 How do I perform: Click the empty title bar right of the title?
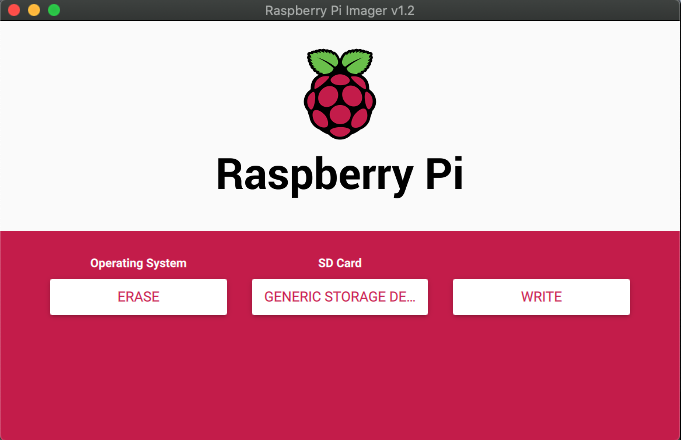pos(560,10)
